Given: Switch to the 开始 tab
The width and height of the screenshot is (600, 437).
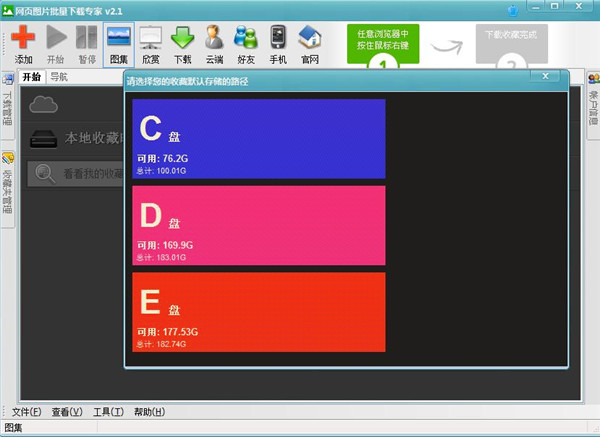Looking at the screenshot, I should tap(32, 77).
